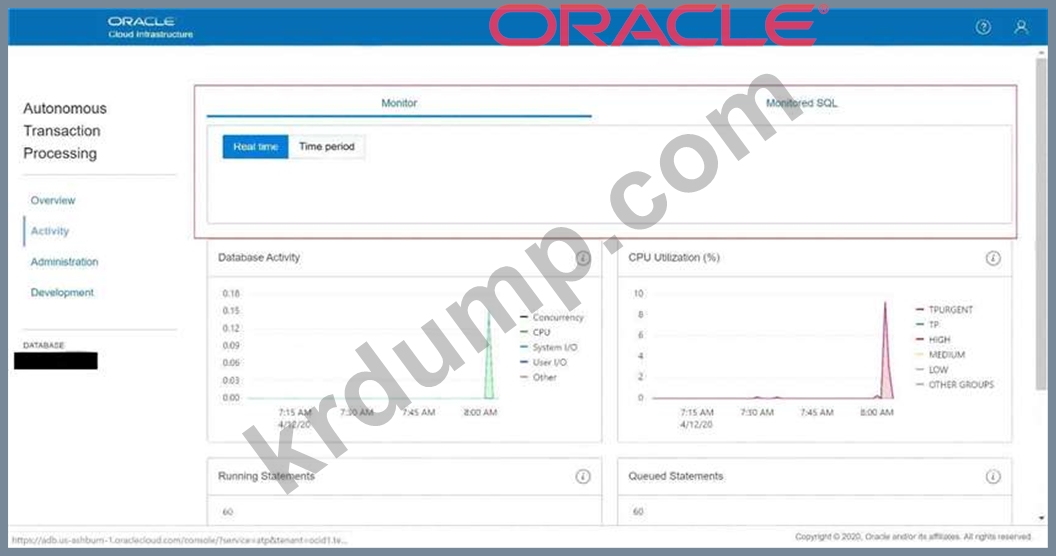Show info for Database Activity chart
The height and width of the screenshot is (556, 1056).
pos(583,258)
